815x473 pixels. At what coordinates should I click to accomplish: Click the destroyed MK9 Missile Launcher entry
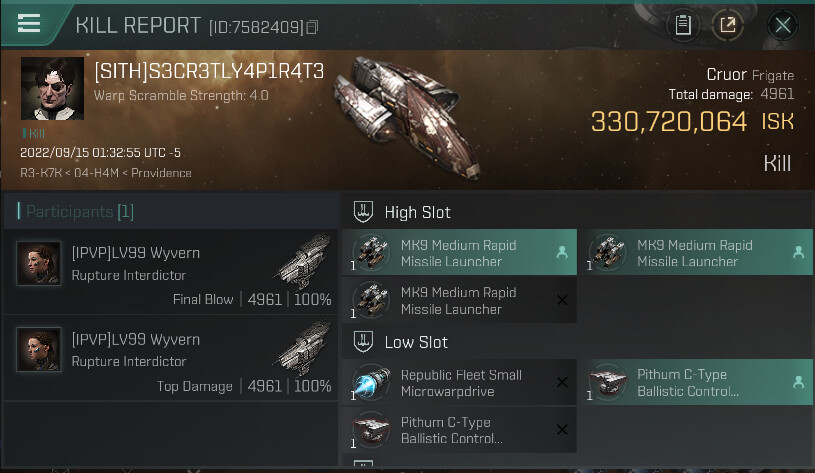click(x=459, y=300)
